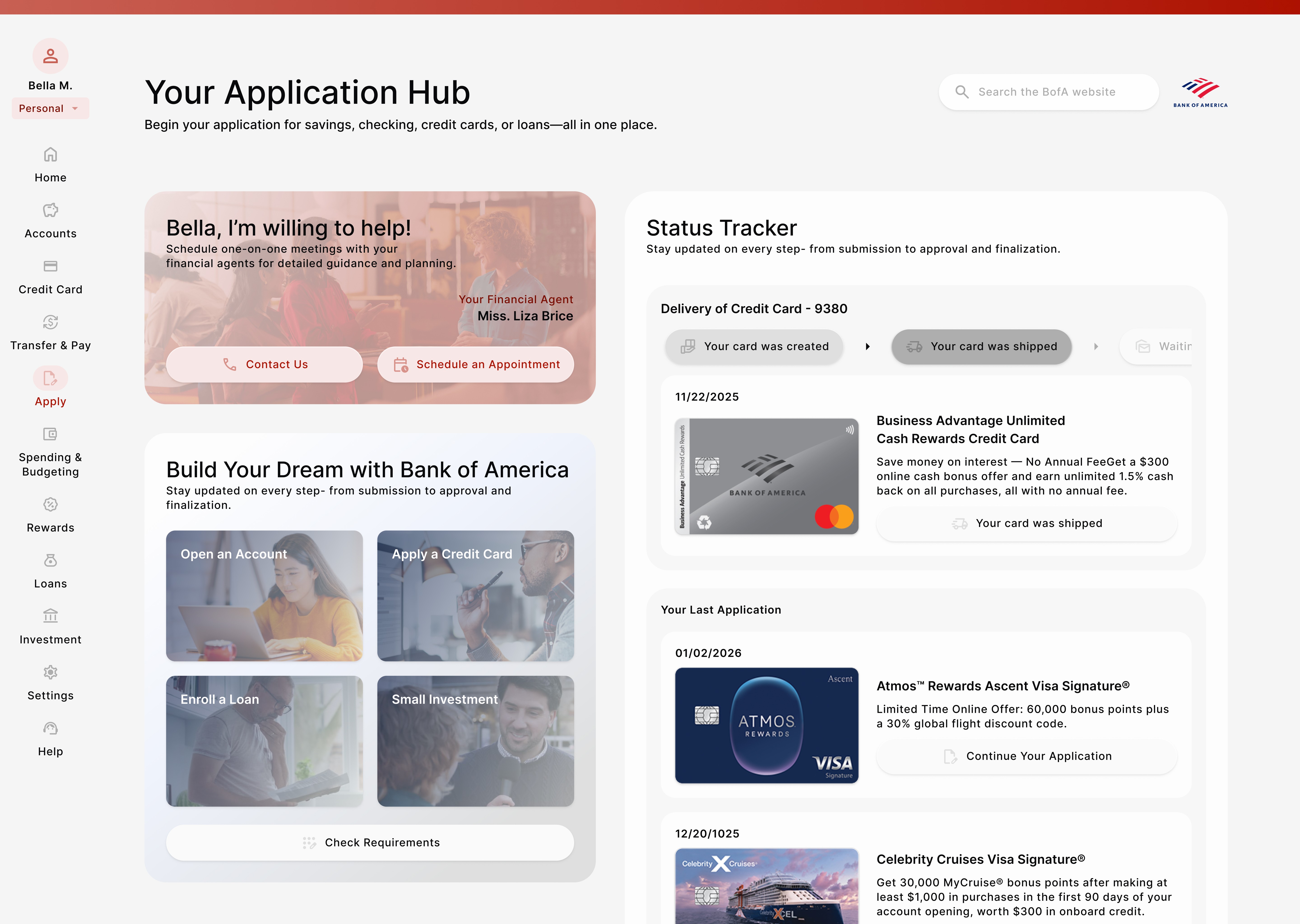
Task: Open Spending & Budgeting wallet icon
Action: [x=50, y=434]
